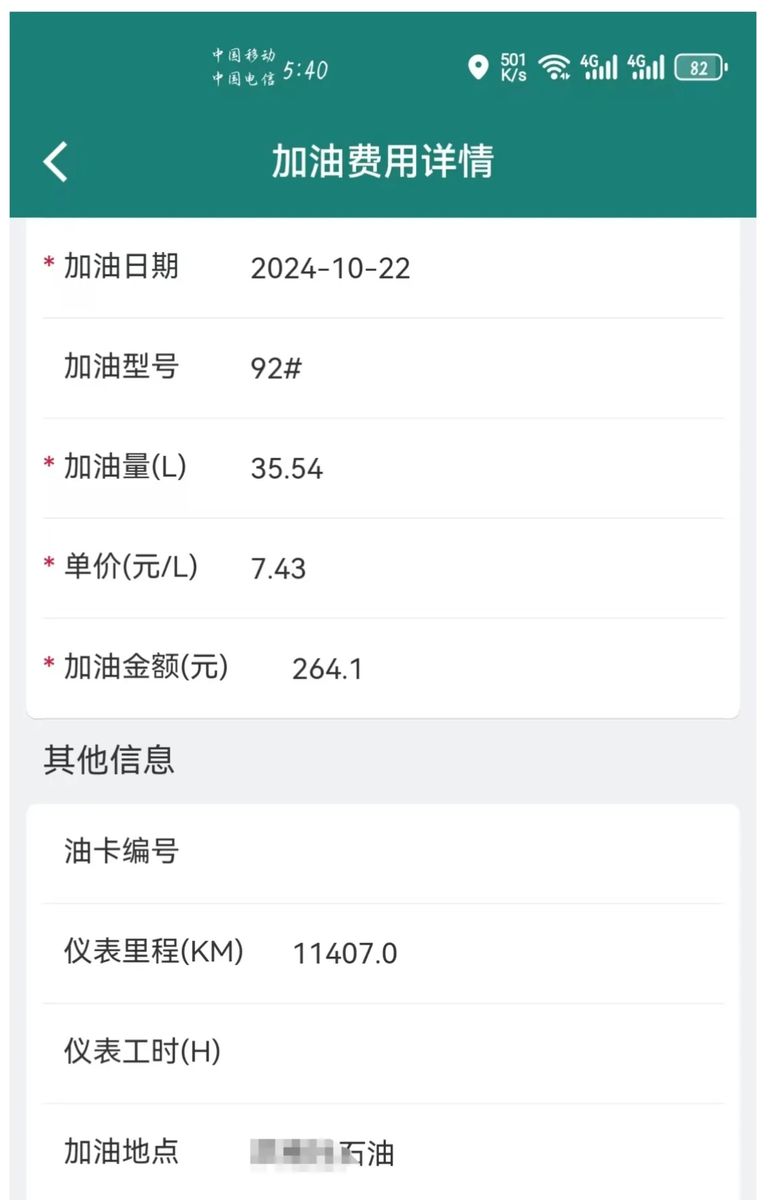This screenshot has height=1200, width=775.
Task: Open the 加油型号 92# selector
Action: 276,369
